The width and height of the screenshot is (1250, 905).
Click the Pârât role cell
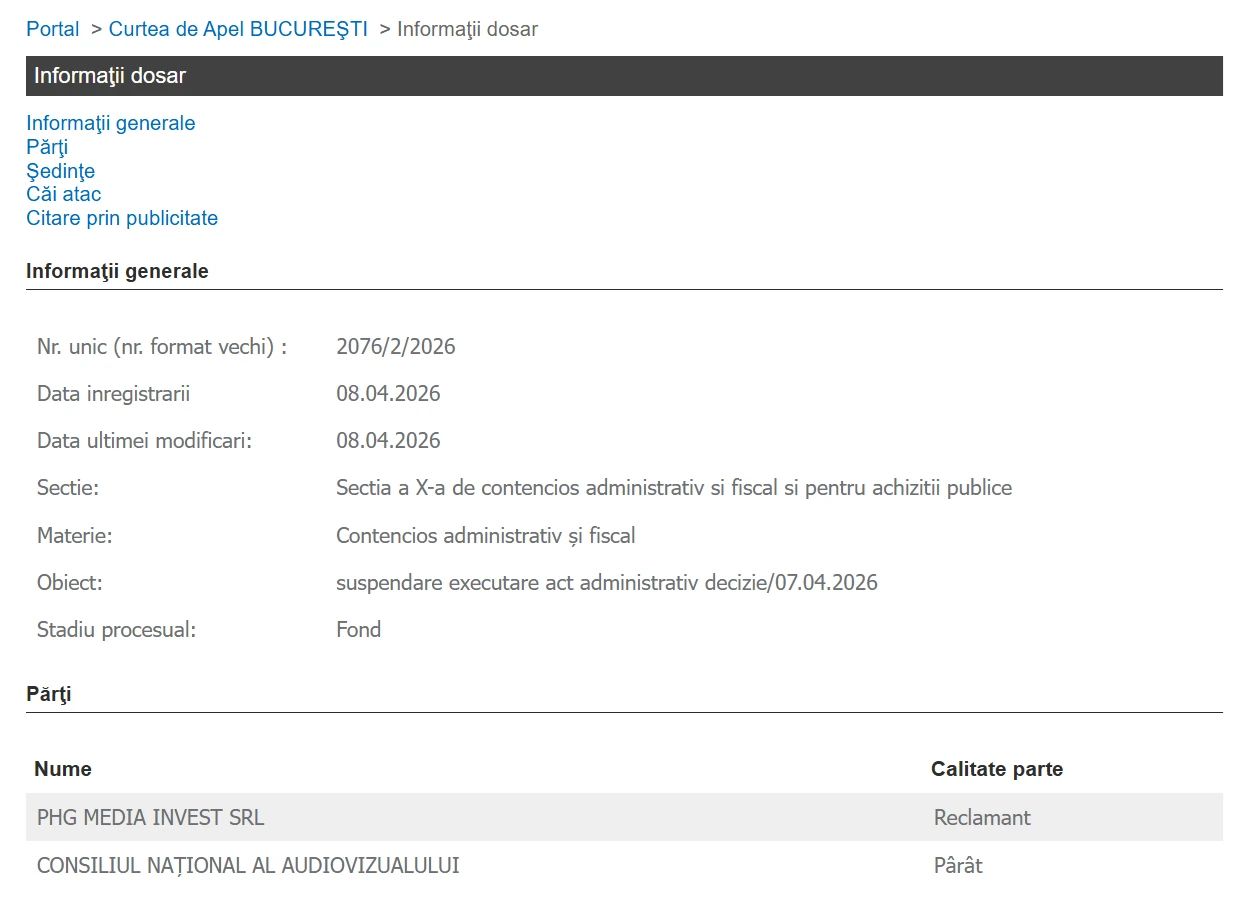[x=957, y=866]
